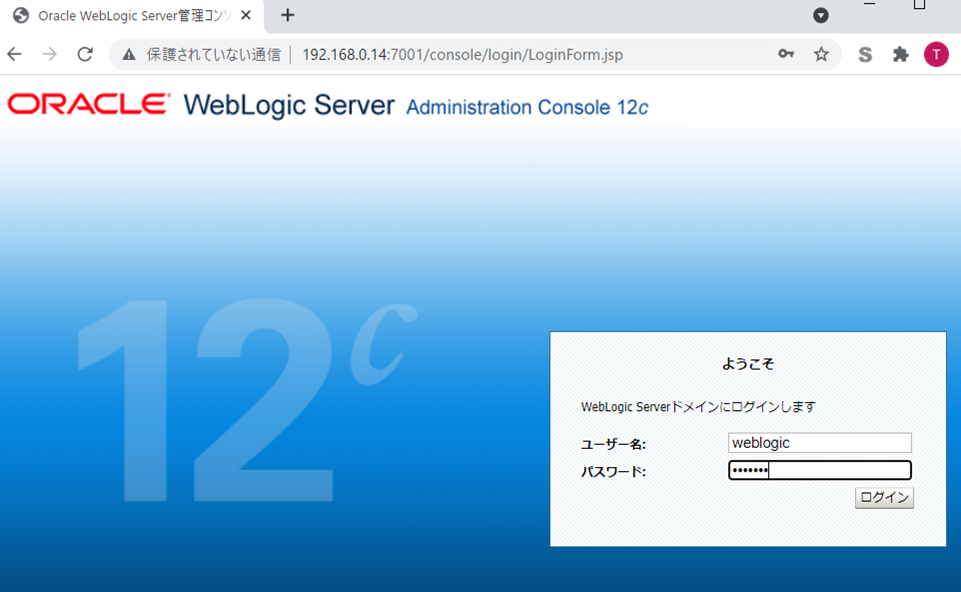Click Administration Console 12c heading text

[x=527, y=107]
